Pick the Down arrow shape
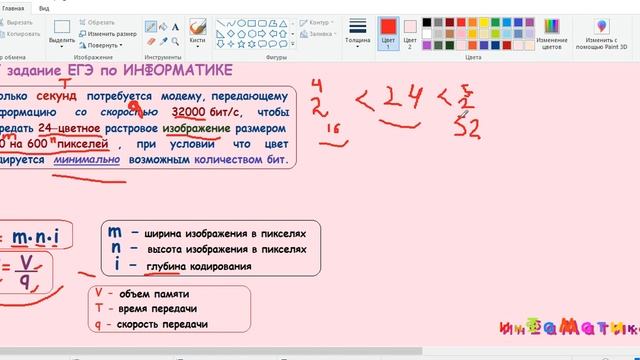The height and width of the screenshot is (360, 640). 220,44
